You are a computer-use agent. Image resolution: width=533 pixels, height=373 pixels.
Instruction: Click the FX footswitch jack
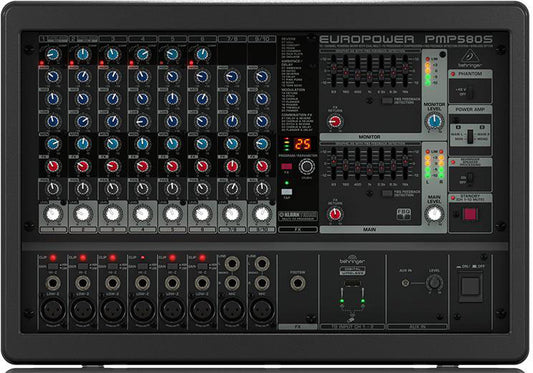[x=298, y=283]
